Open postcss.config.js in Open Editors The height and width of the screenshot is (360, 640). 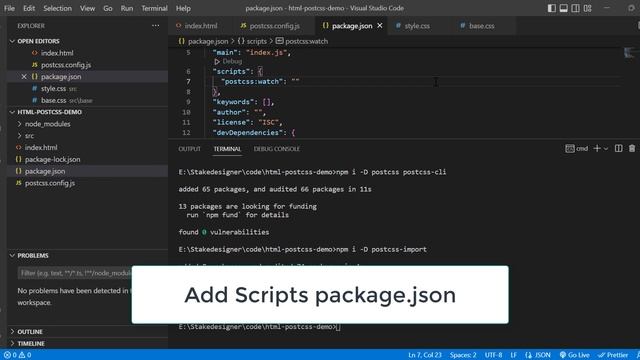tap(66, 65)
